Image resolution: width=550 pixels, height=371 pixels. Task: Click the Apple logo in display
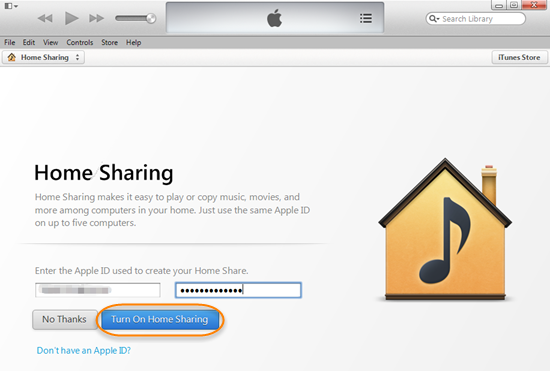[x=275, y=18]
